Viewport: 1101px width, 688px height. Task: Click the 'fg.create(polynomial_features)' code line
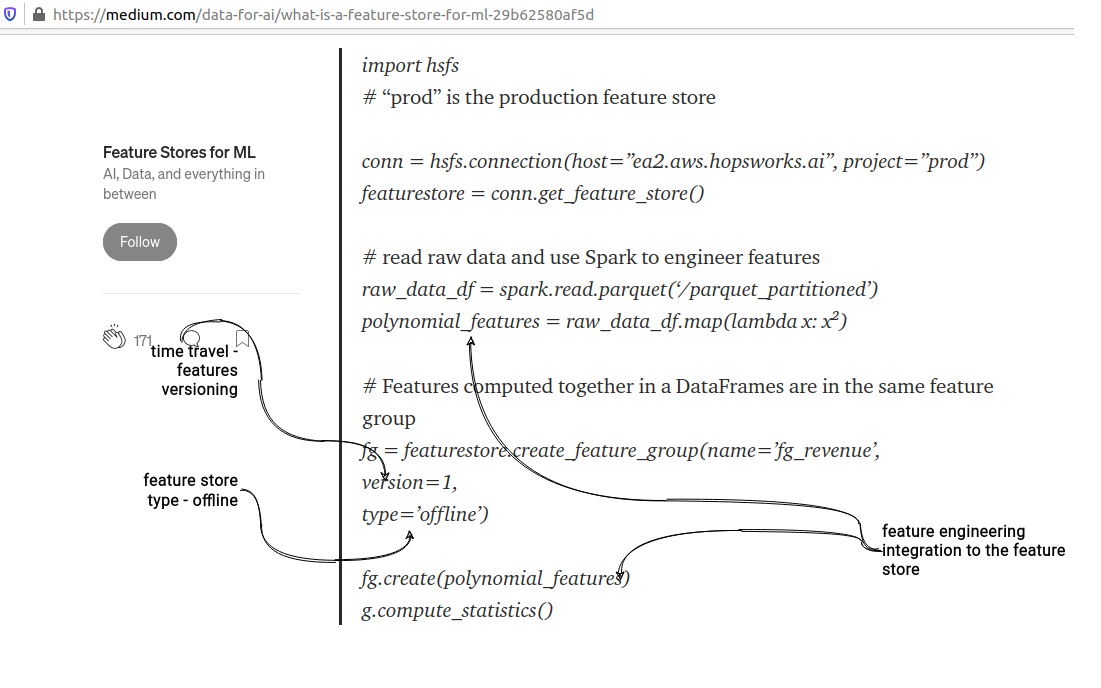pyautogui.click(x=496, y=578)
